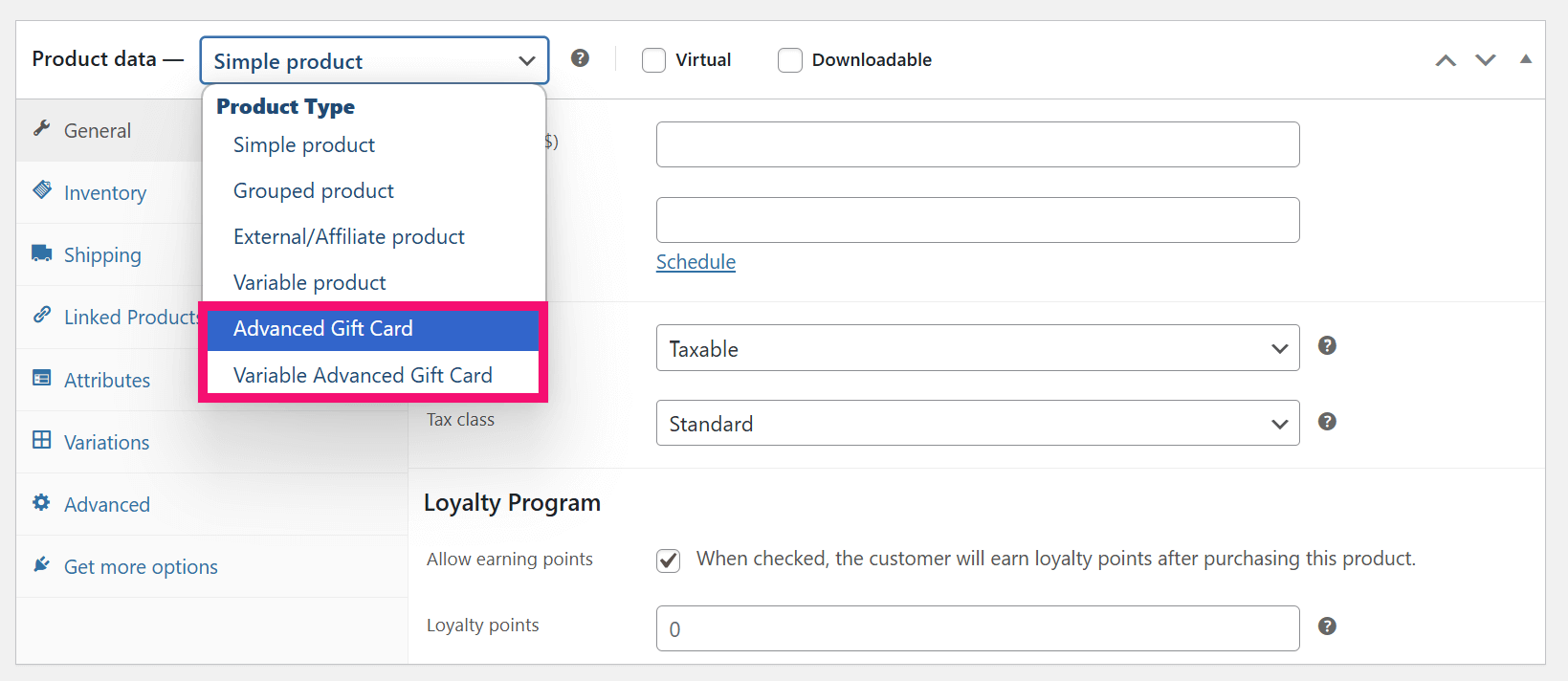Open the Taxable tax status dropdown
Viewport: 1568px width, 681px height.
point(977,348)
